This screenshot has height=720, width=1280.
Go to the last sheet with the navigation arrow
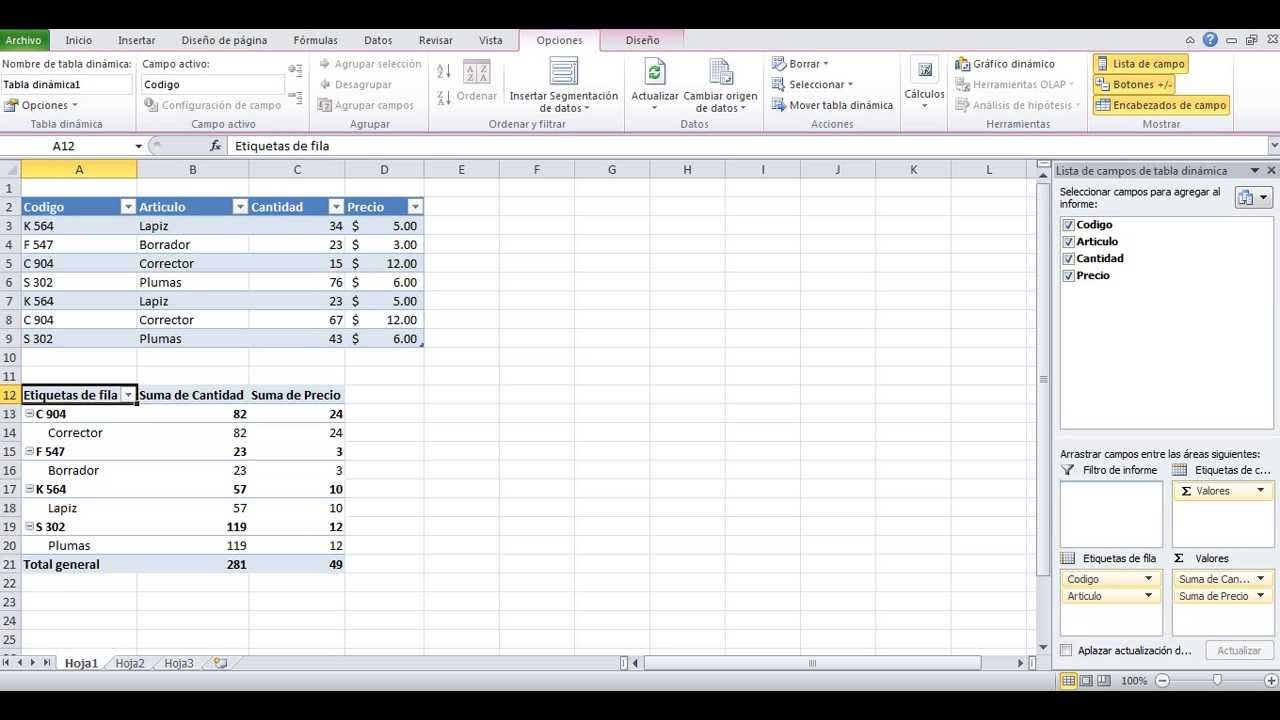point(46,663)
